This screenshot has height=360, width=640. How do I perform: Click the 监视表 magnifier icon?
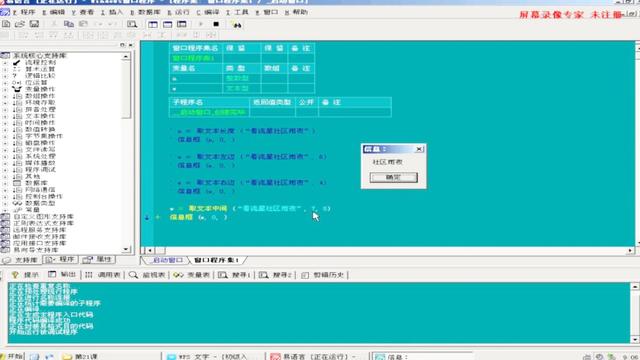click(x=133, y=275)
